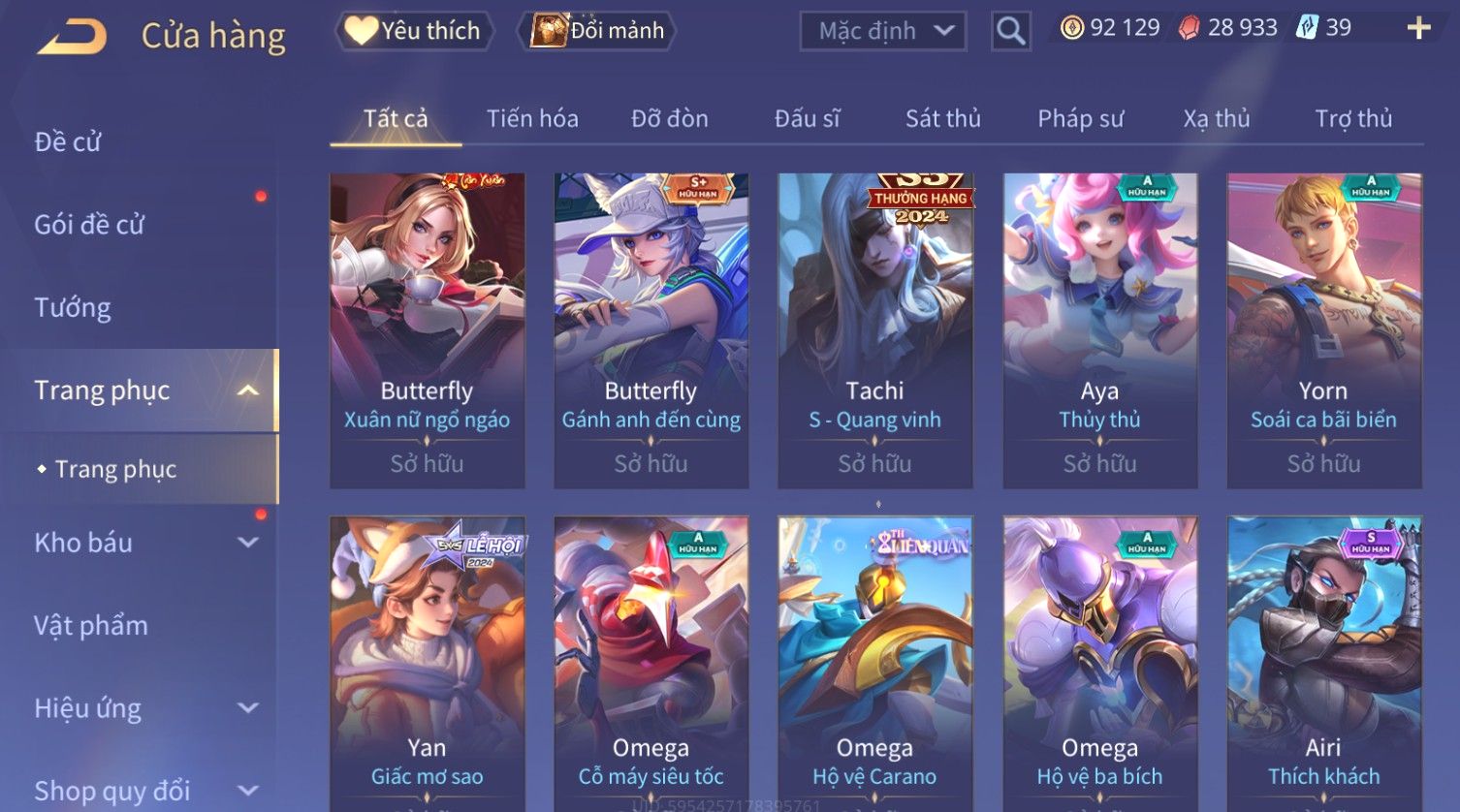Open the Aya Thủy thủ skin card
1460x812 pixels.
click(1099, 330)
